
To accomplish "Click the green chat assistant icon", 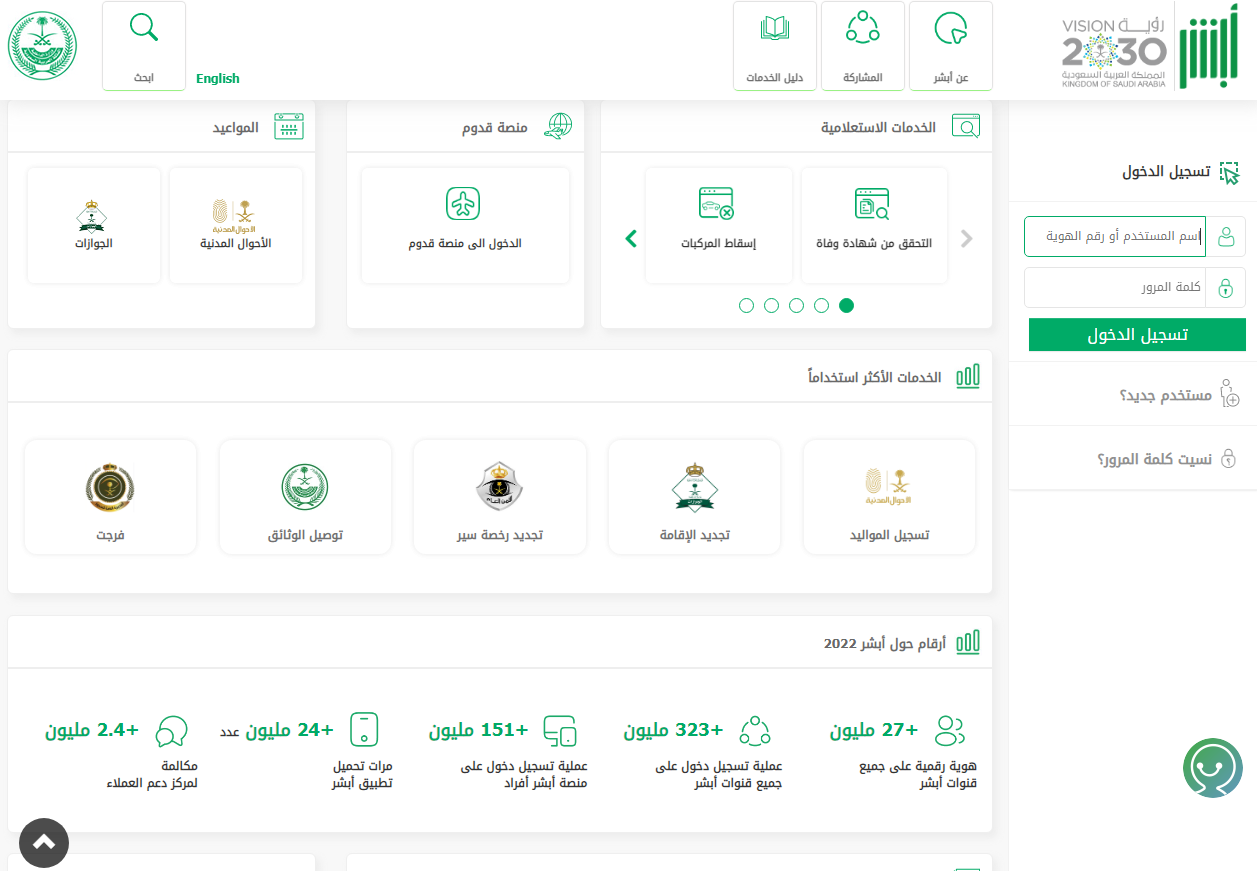I will click(1212, 768).
